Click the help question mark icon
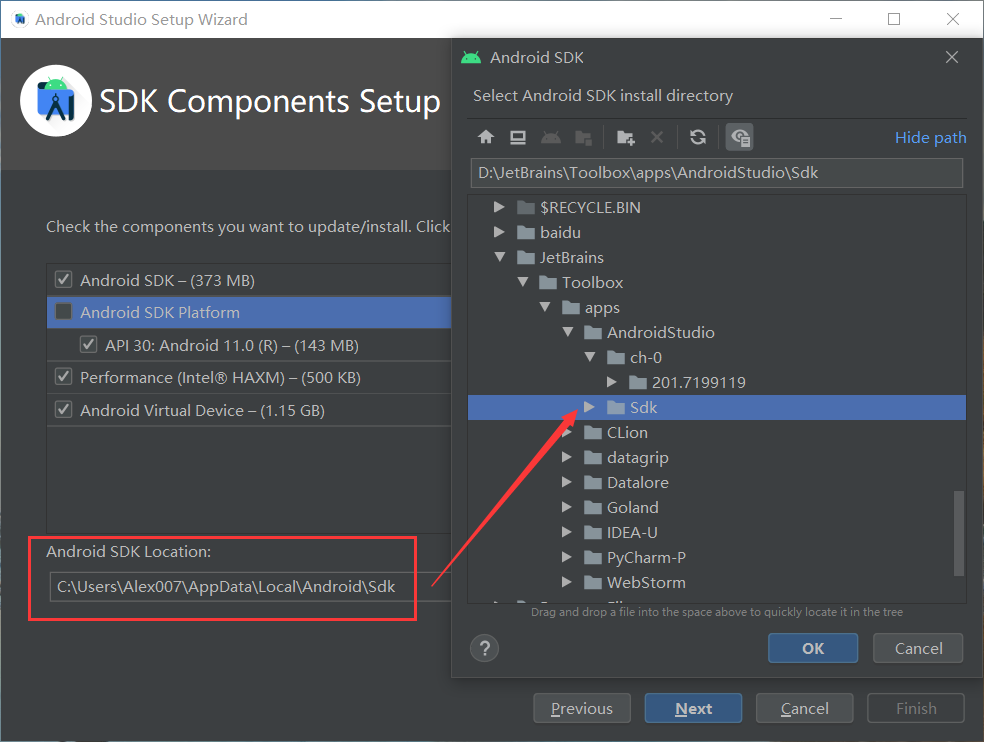The height and width of the screenshot is (742, 984). (x=484, y=648)
